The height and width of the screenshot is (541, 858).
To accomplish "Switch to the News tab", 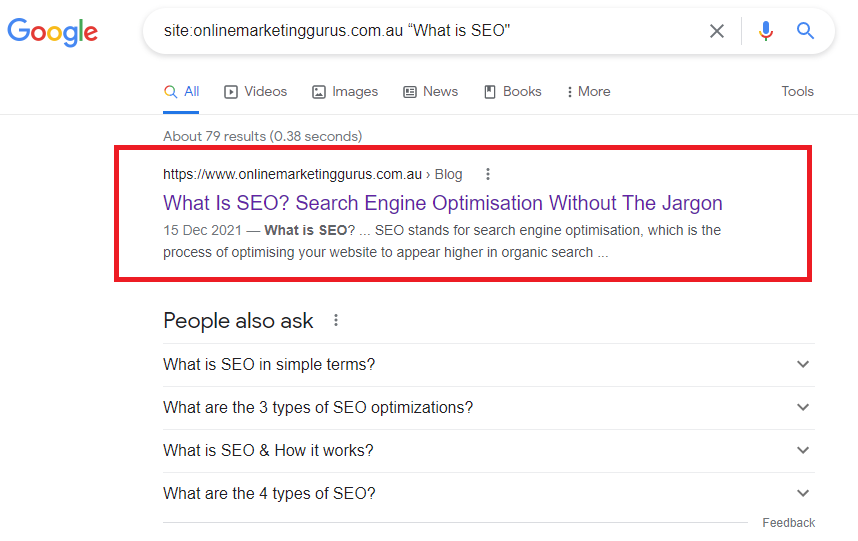I will coord(431,92).
